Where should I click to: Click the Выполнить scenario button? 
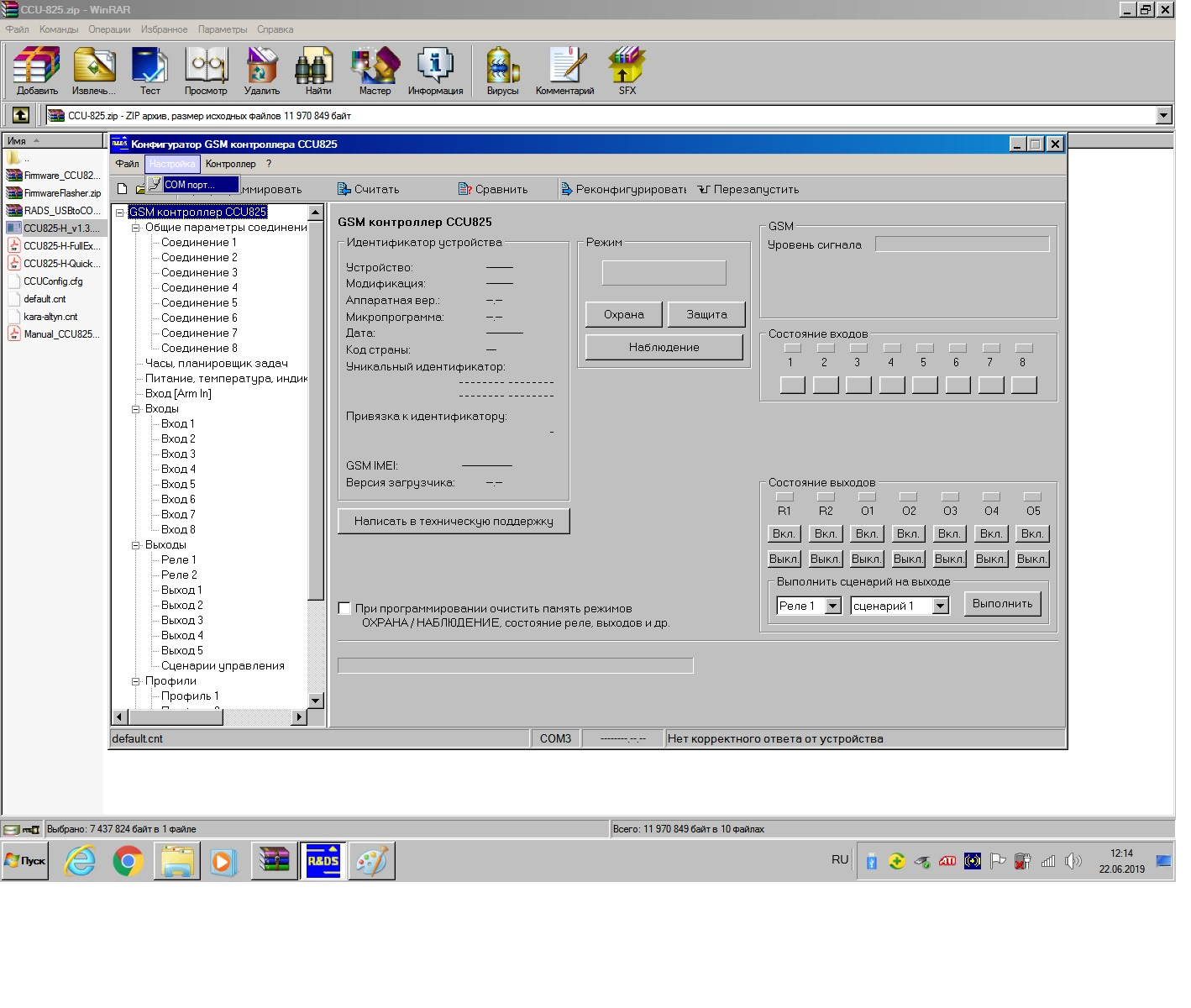[x=1003, y=603]
